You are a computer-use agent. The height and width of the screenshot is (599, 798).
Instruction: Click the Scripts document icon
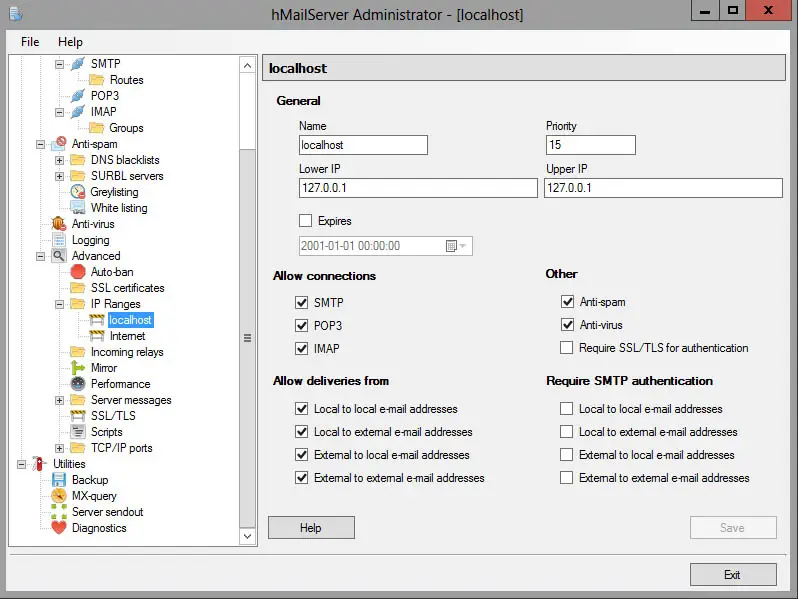78,432
